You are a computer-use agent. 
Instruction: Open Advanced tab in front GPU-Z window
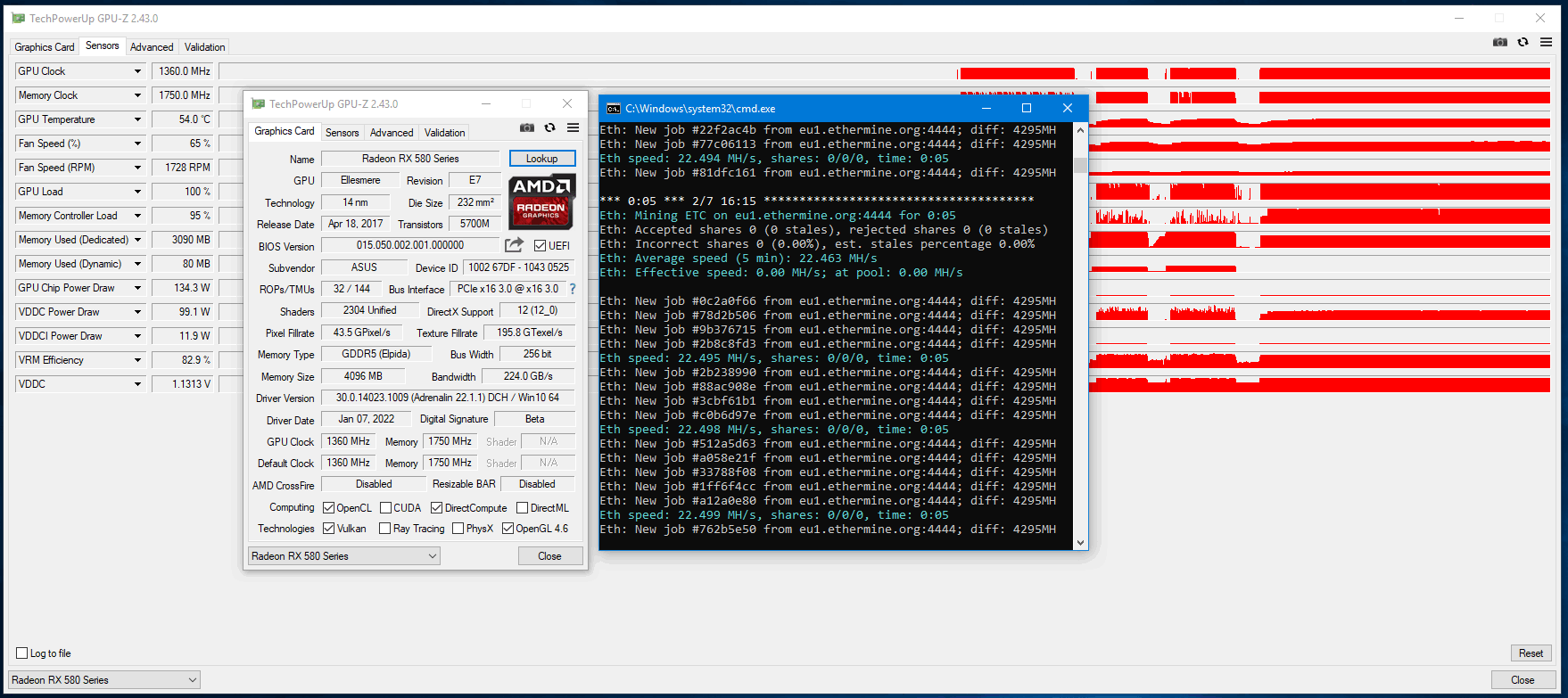pos(392,133)
